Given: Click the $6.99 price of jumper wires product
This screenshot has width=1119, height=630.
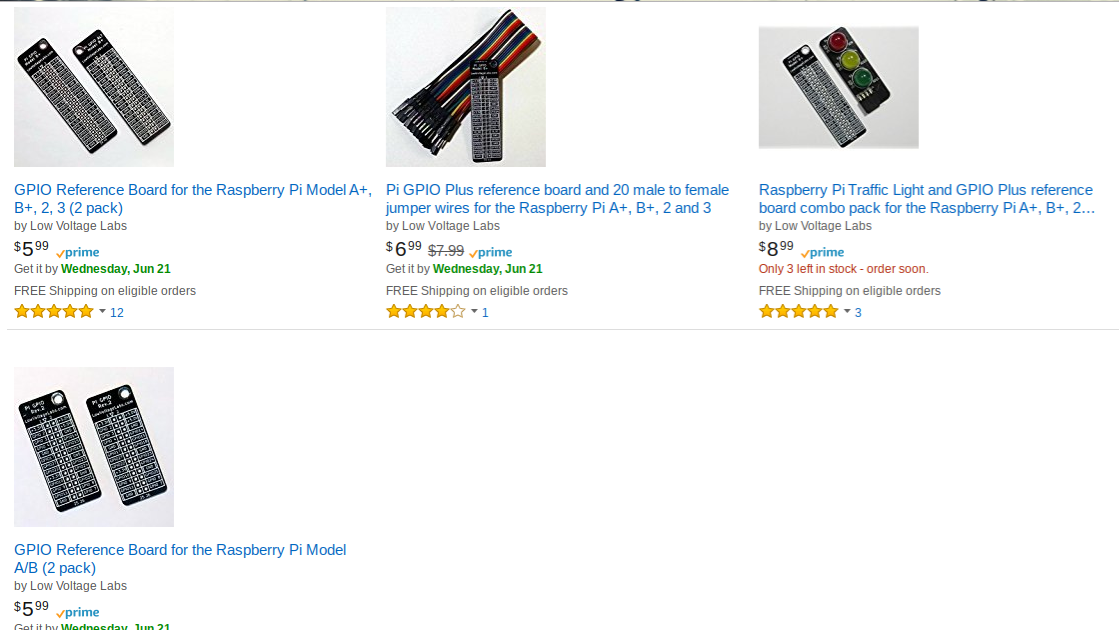Looking at the screenshot, I should pos(404,249).
